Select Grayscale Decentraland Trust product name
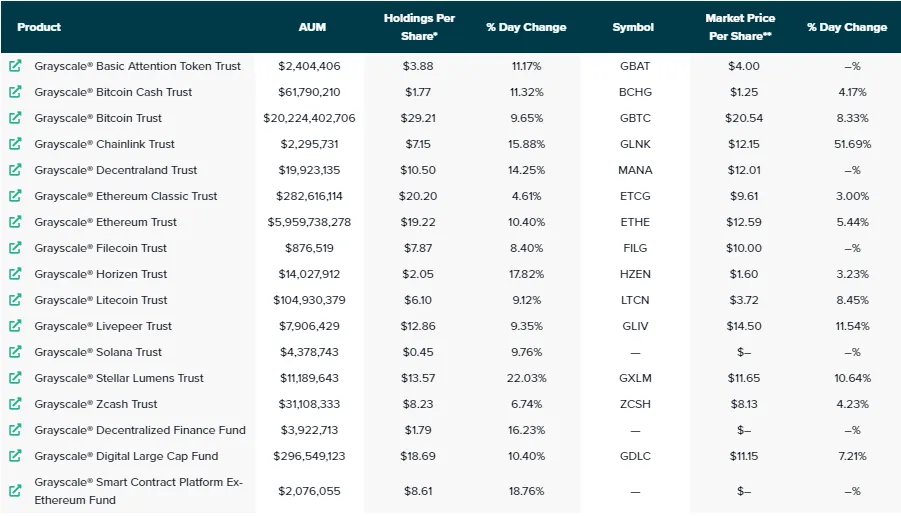 (115, 170)
